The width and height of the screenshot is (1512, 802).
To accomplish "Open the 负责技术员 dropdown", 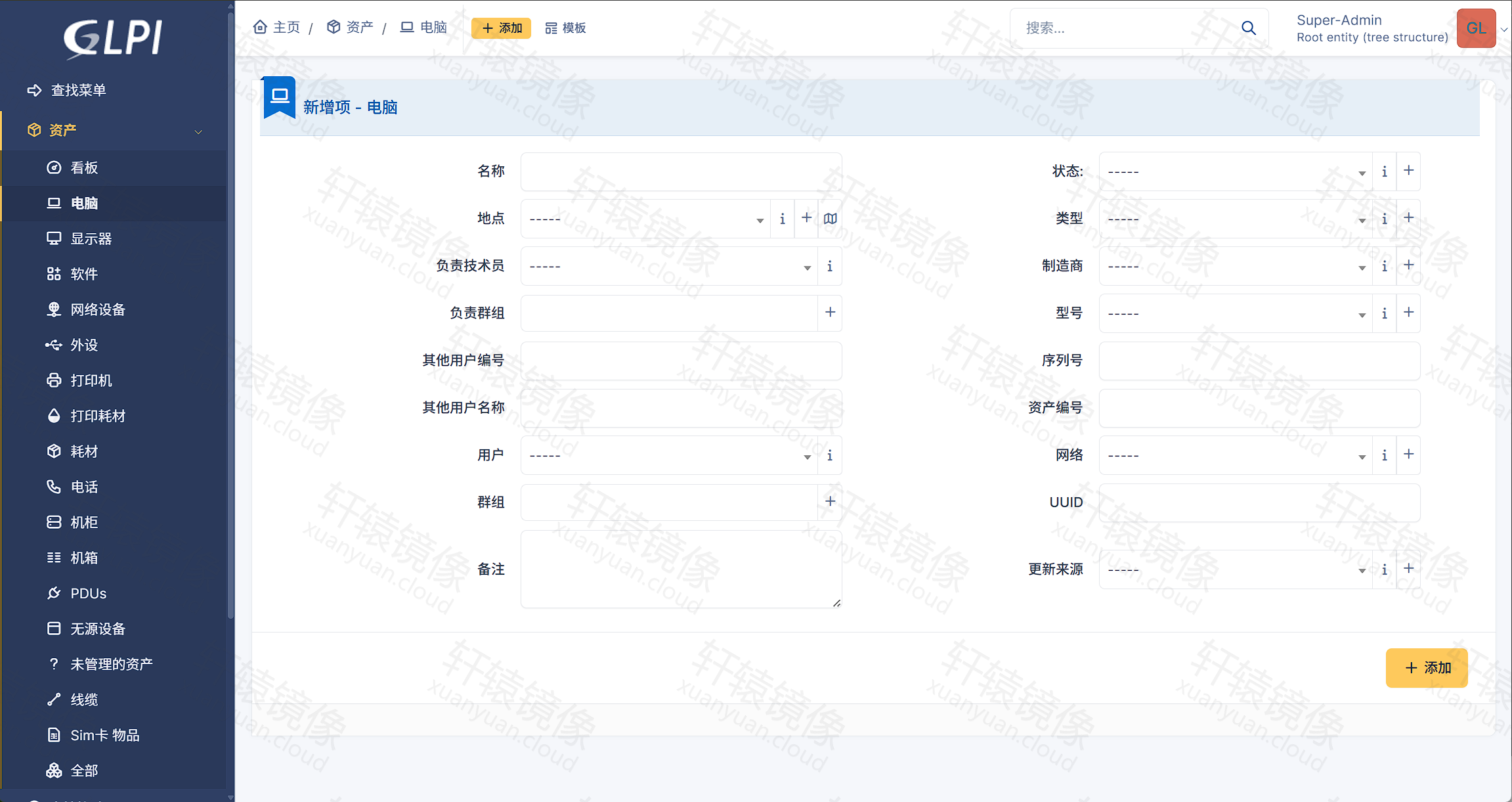I will pos(669,266).
